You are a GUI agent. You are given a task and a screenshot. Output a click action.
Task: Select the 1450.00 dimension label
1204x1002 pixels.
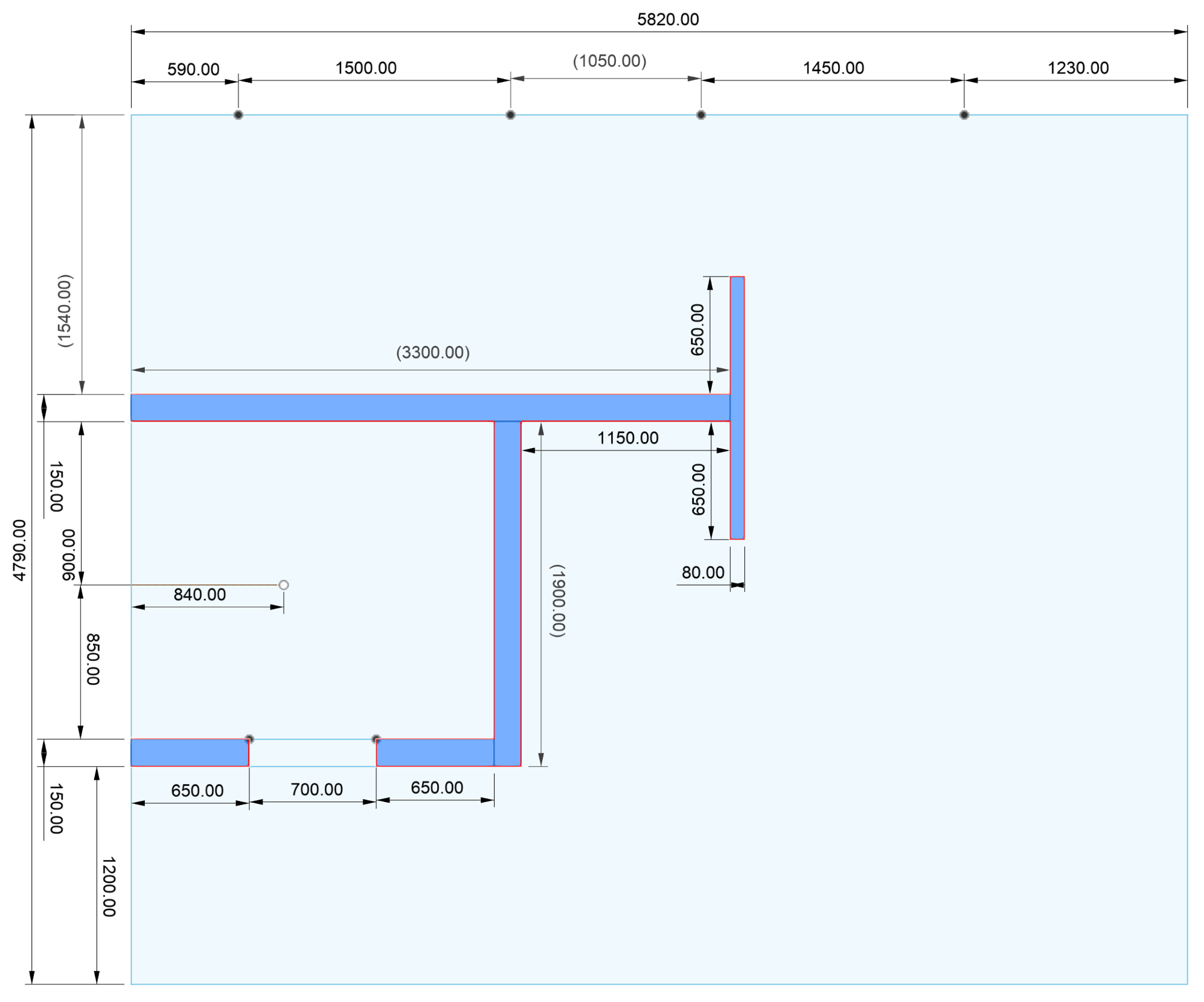pos(833,68)
